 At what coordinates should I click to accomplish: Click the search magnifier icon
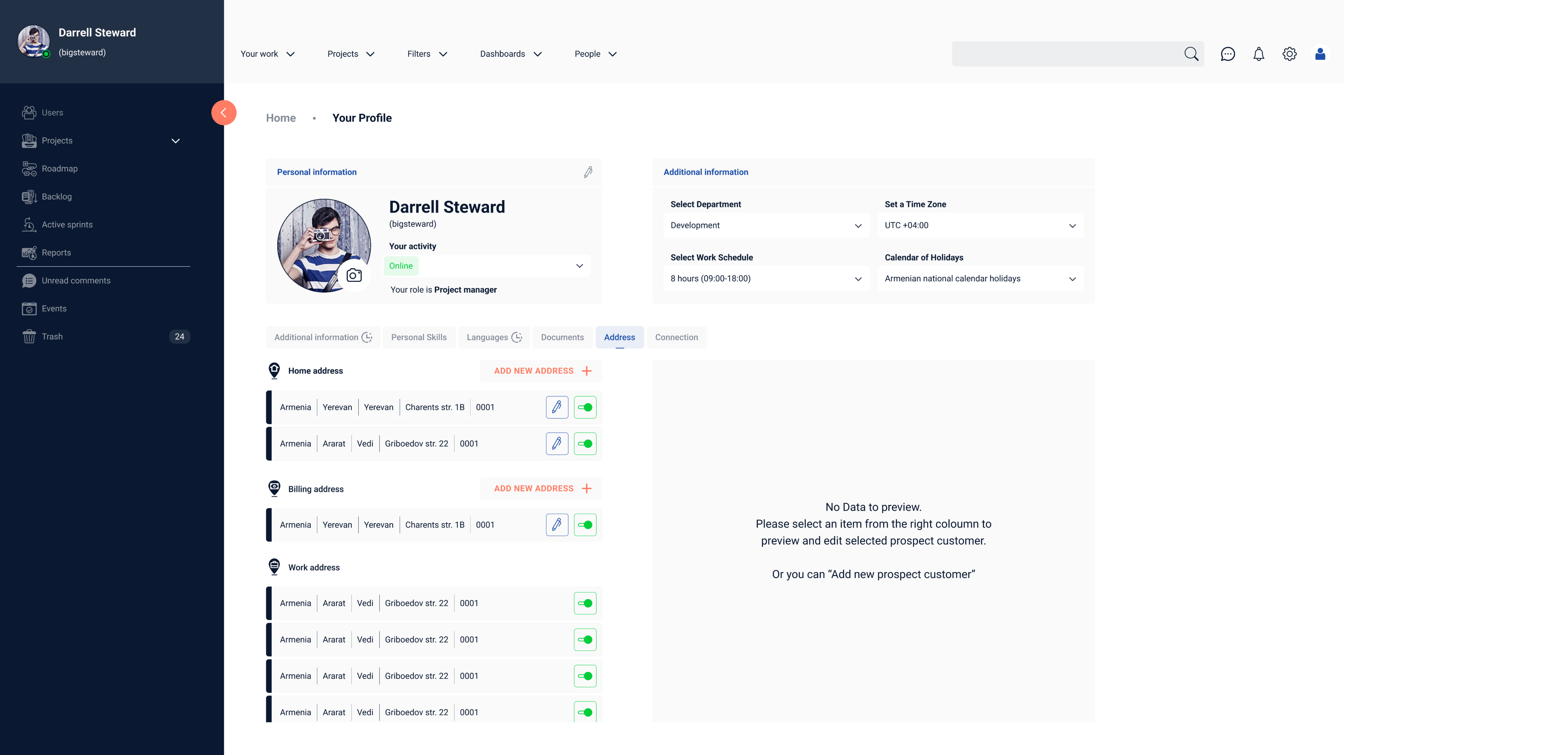pos(1191,54)
